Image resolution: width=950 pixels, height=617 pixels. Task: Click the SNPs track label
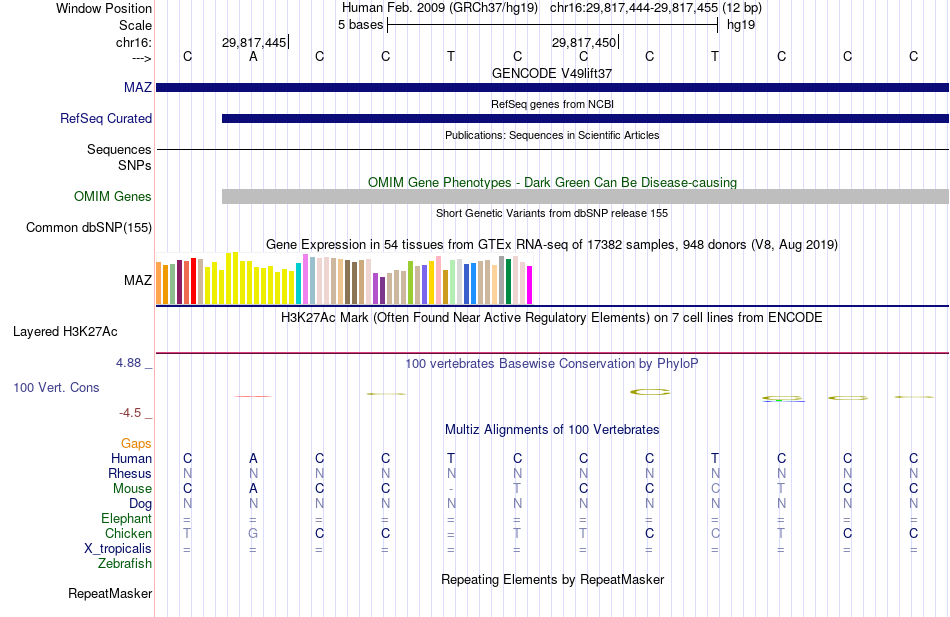point(135,165)
